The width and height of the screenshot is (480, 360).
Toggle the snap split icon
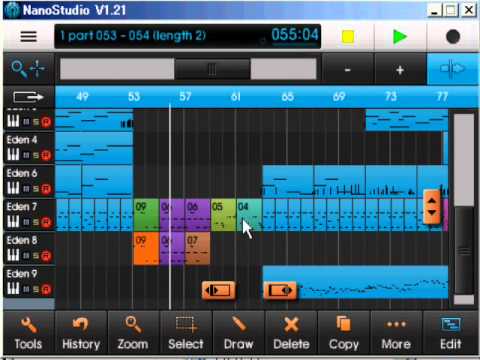tap(452, 69)
